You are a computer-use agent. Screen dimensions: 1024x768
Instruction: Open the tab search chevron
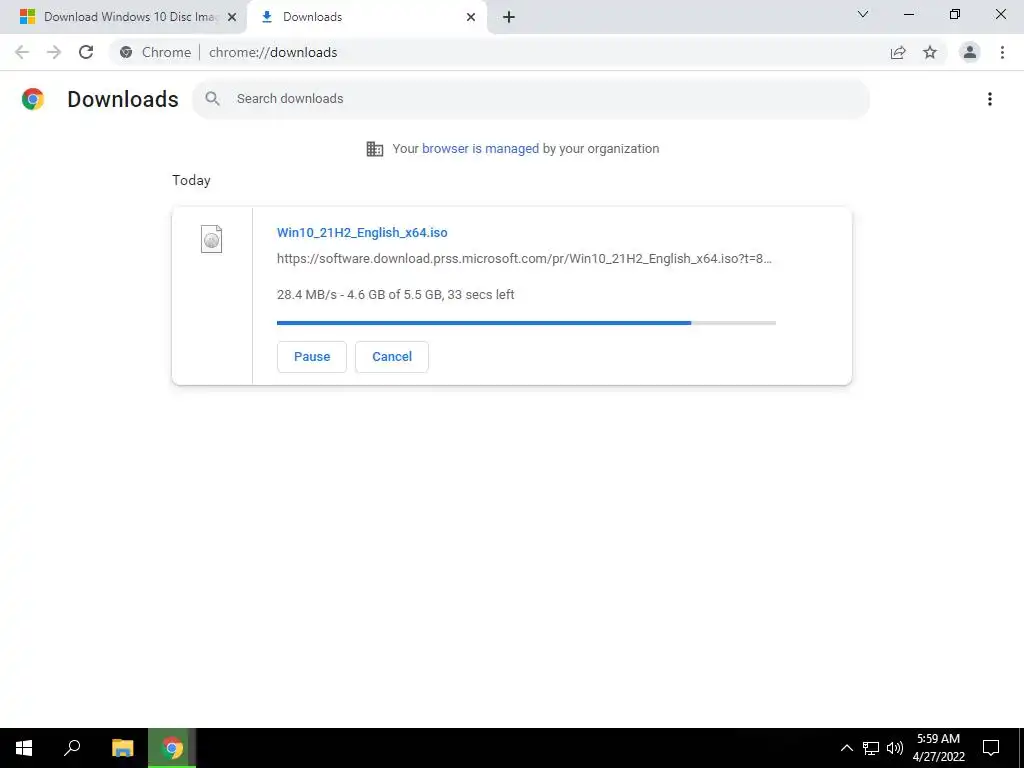863,14
